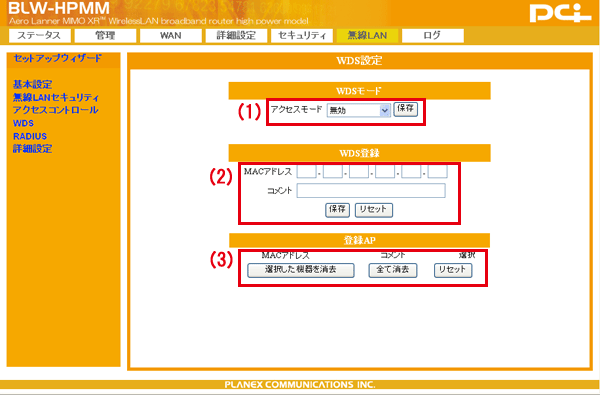Screen dimensions: 600x395
Task: Go to the セキュリティ tab
Action: pos(302,36)
